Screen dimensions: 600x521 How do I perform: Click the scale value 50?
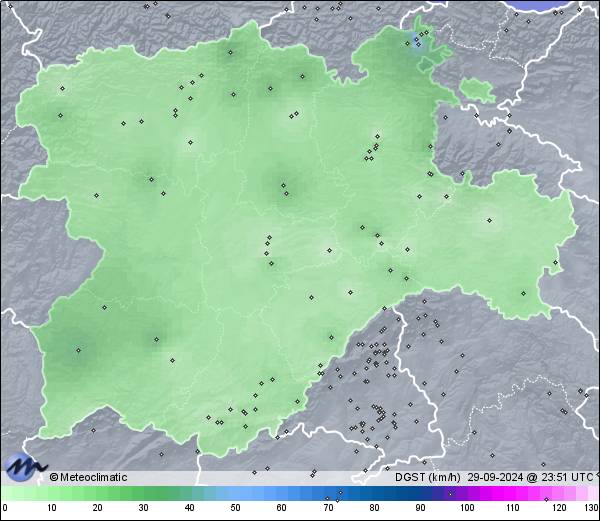235,508
